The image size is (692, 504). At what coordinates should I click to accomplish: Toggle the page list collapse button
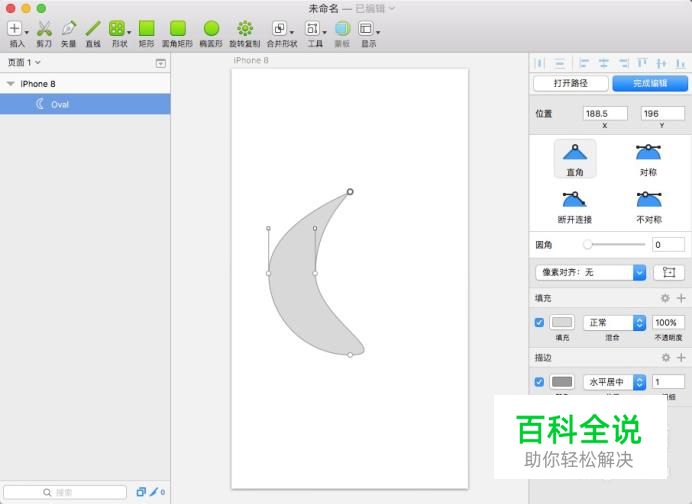[161, 63]
